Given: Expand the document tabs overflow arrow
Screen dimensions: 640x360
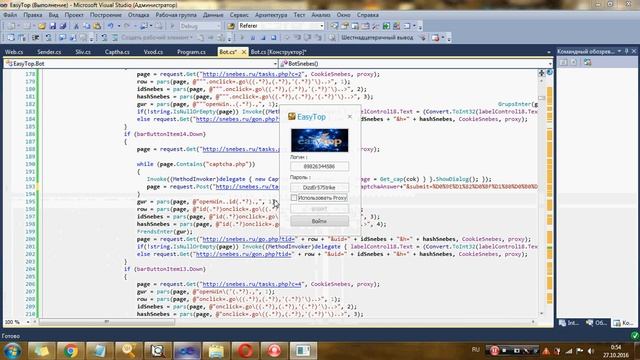Looking at the screenshot, I should coord(549,52).
